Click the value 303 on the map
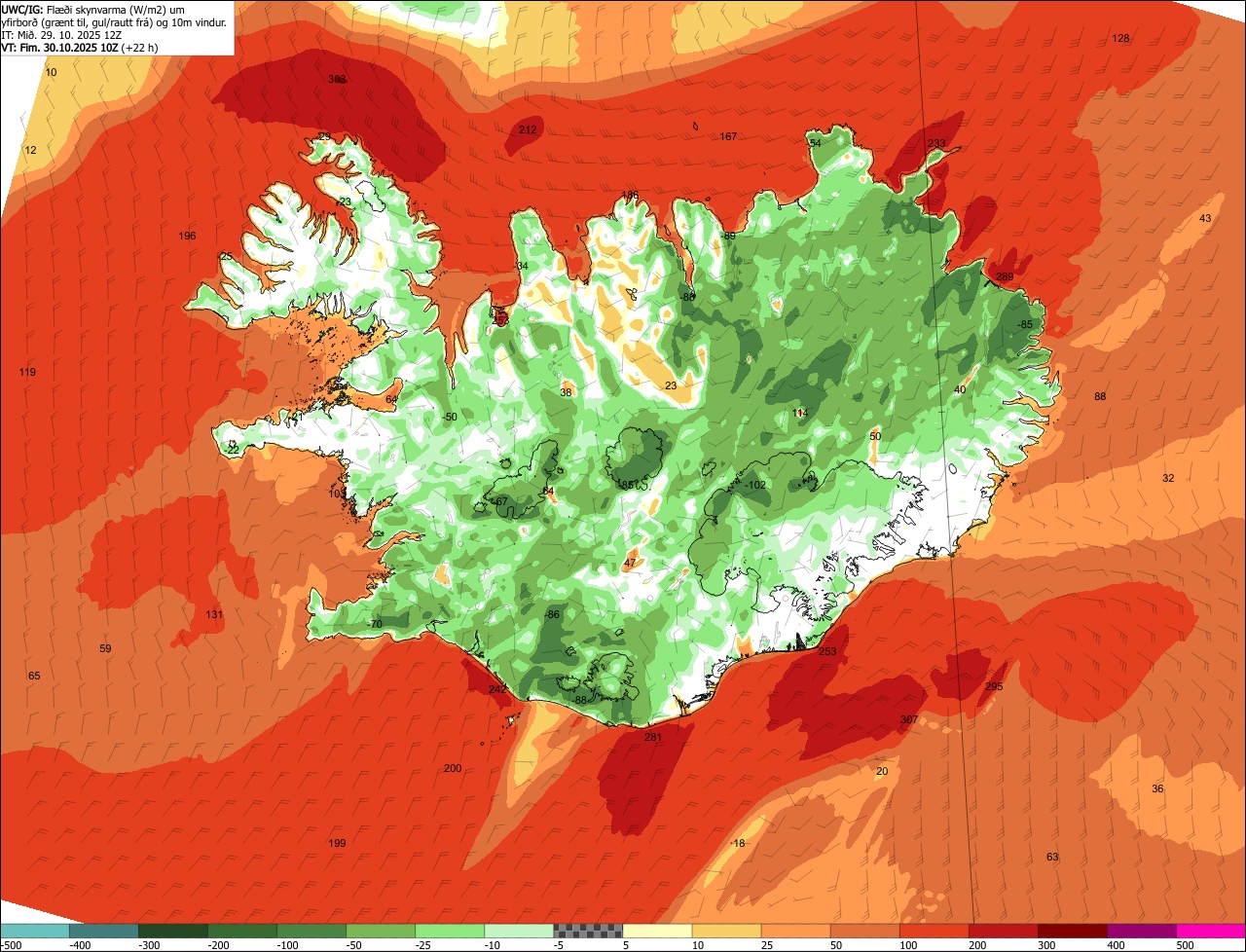The width and height of the screenshot is (1246, 952). coord(338,80)
